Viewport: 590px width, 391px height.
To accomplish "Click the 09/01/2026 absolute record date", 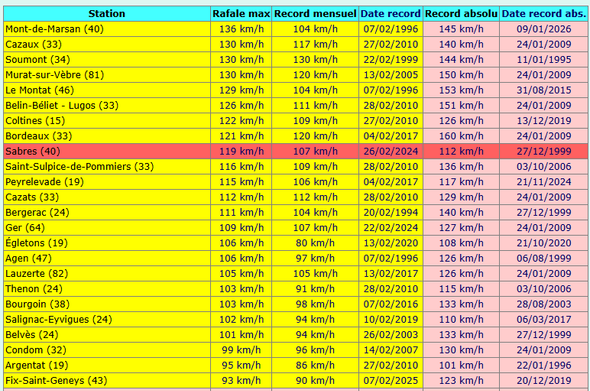I will (x=544, y=29).
